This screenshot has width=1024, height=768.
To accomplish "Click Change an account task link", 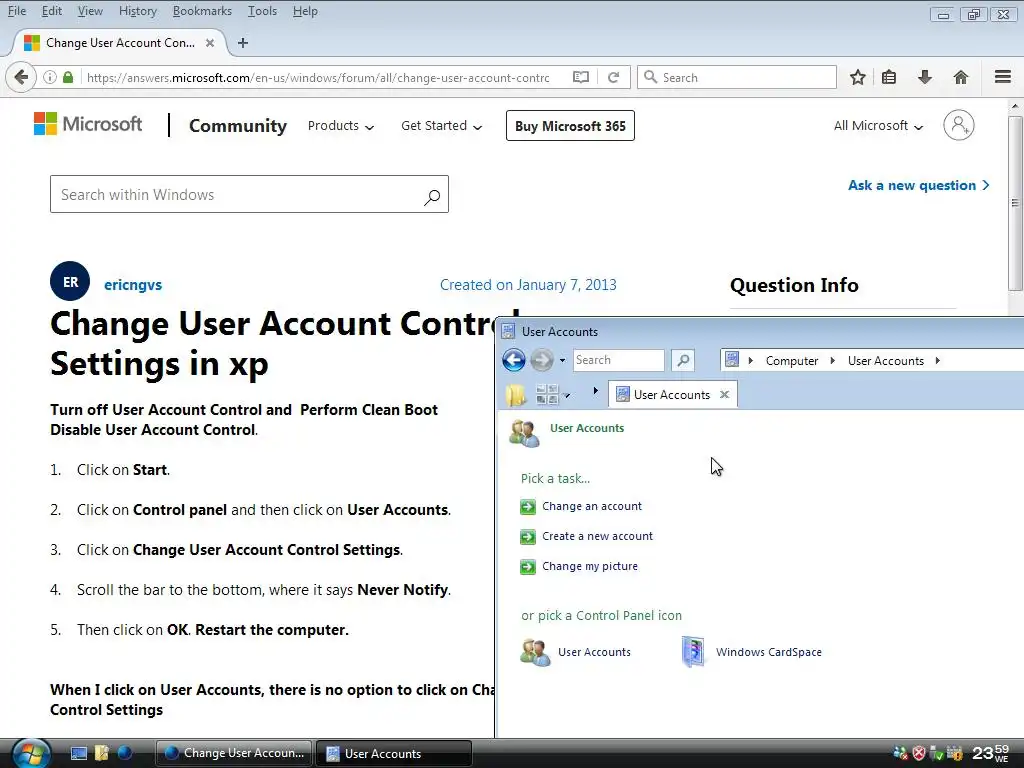I will 592,506.
